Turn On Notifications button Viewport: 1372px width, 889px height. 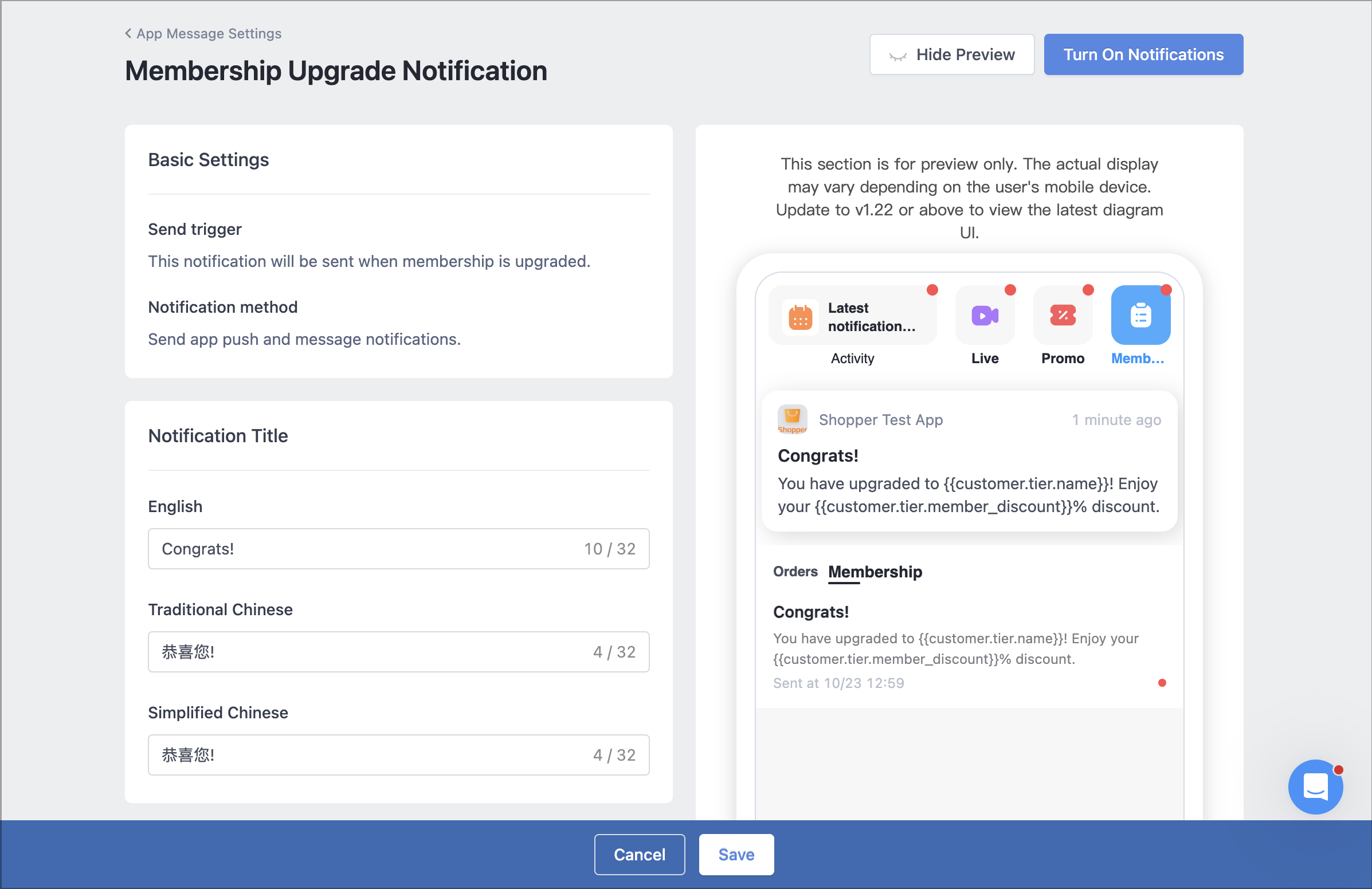[x=1143, y=54]
